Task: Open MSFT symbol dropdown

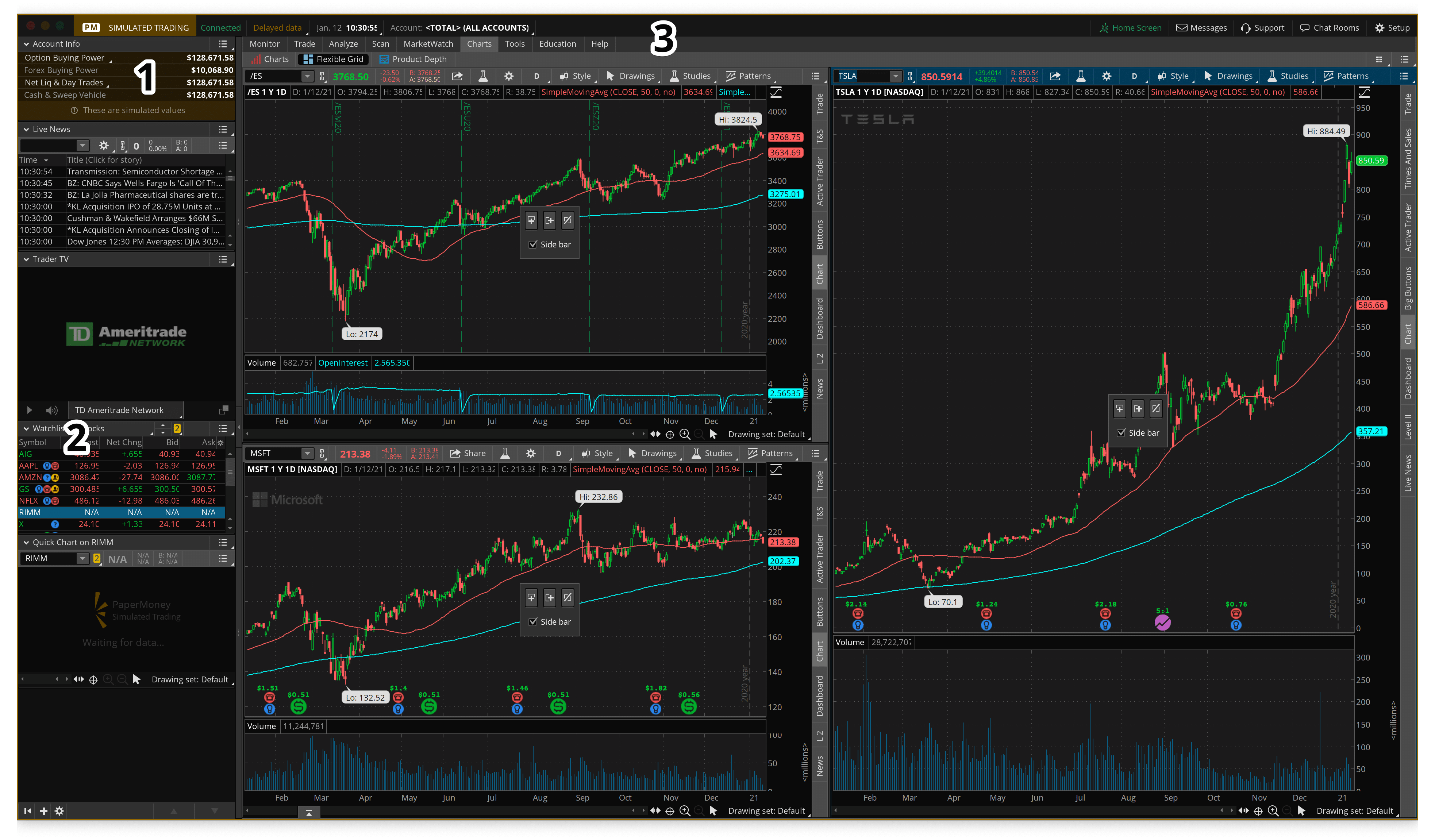Action: [307, 453]
